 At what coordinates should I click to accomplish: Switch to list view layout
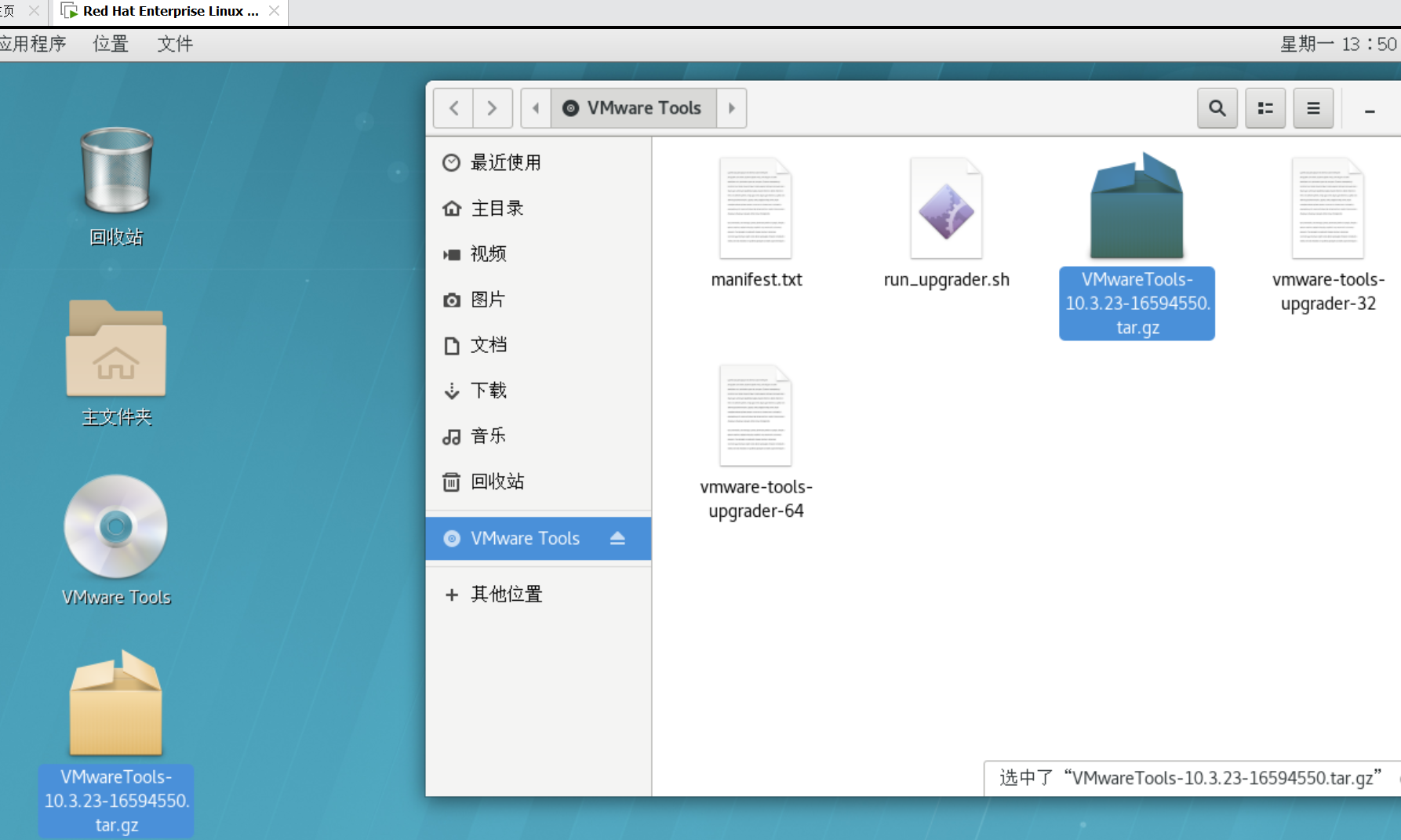pyautogui.click(x=1265, y=108)
